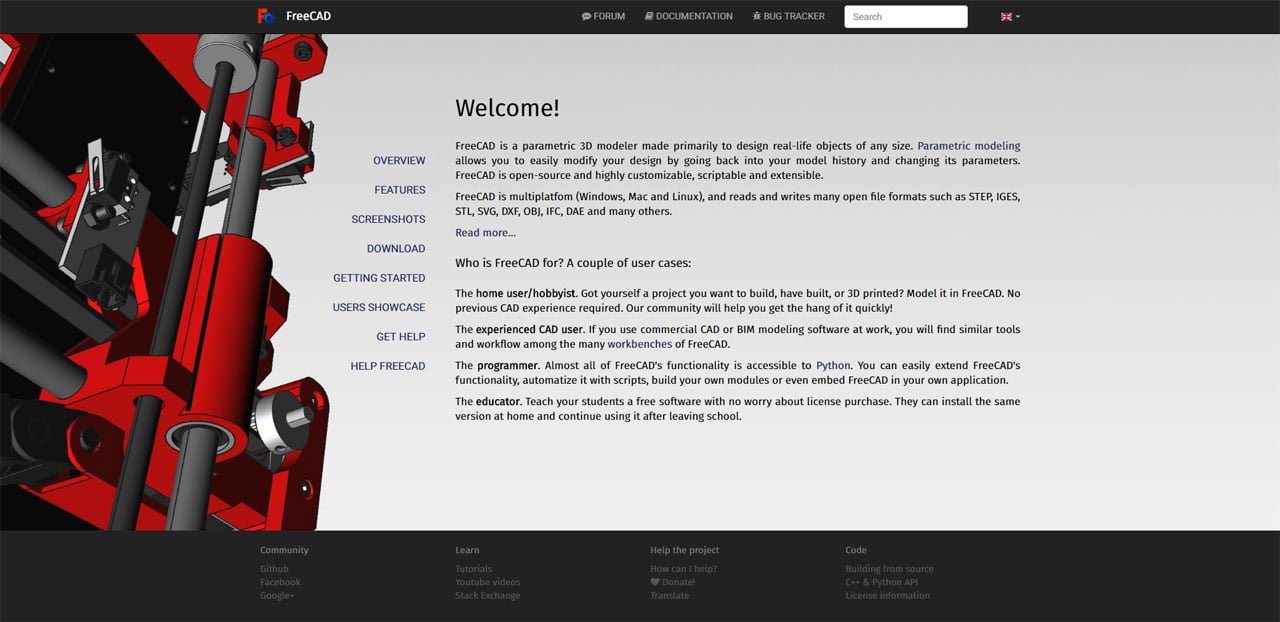Open the FORUM menu item

pyautogui.click(x=603, y=17)
